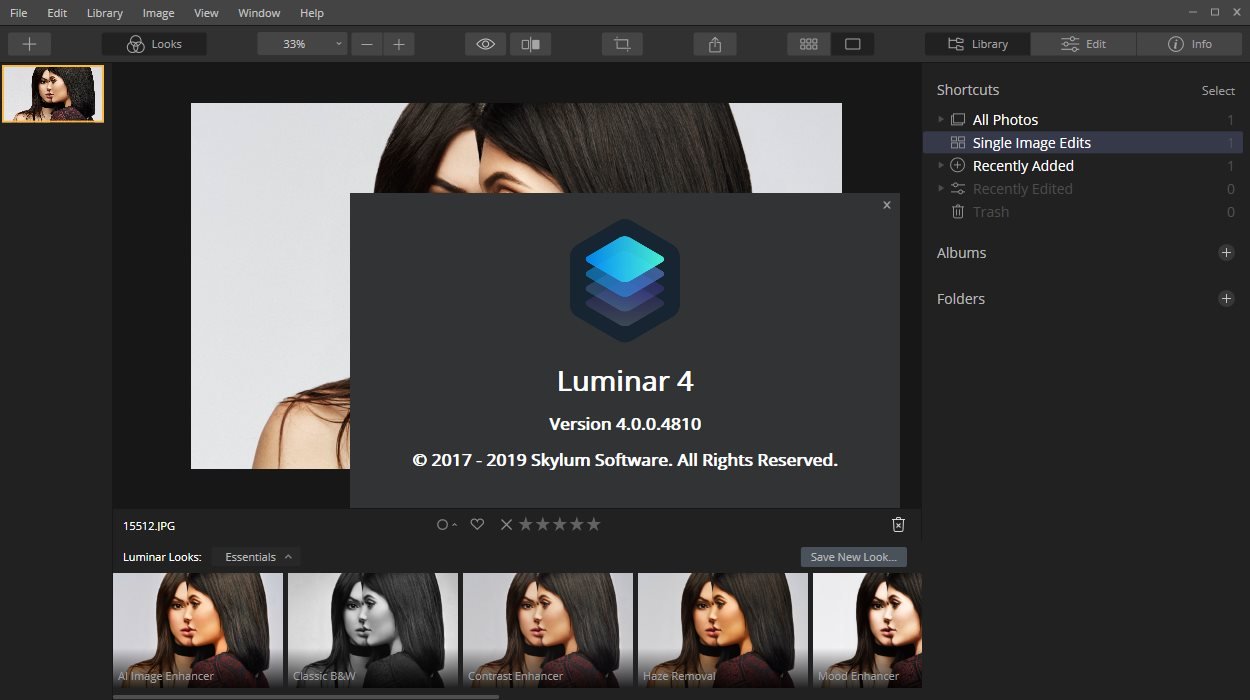The width and height of the screenshot is (1250, 700).
Task: Add photos with the plus icon
Action: coord(29,44)
